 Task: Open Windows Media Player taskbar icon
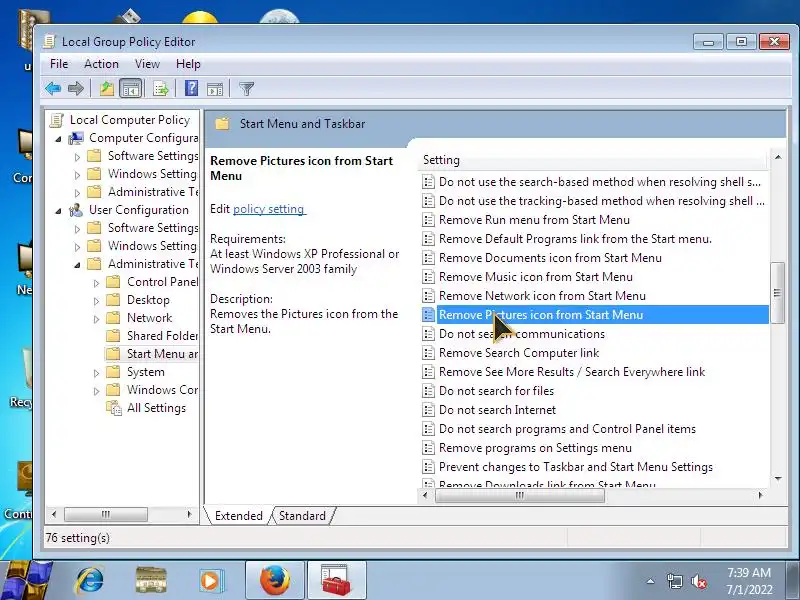point(210,581)
